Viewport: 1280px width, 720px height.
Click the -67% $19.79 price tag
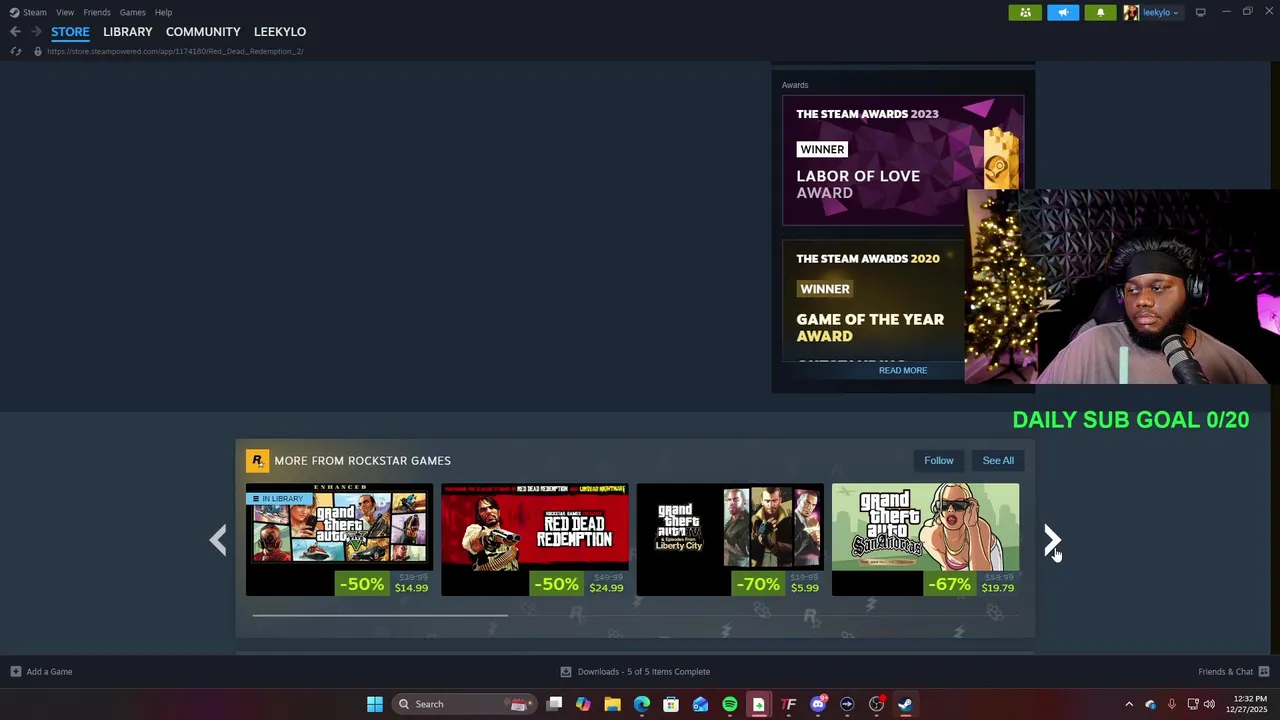971,584
